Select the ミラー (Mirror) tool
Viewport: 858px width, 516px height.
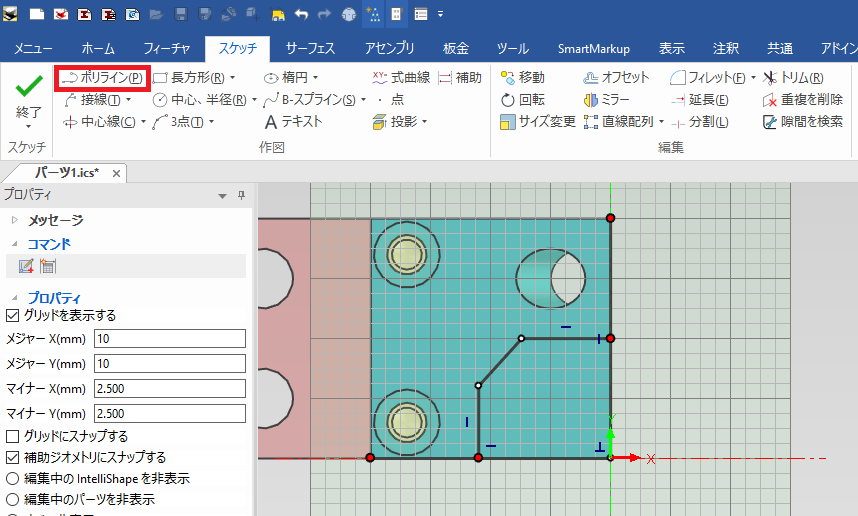point(606,99)
